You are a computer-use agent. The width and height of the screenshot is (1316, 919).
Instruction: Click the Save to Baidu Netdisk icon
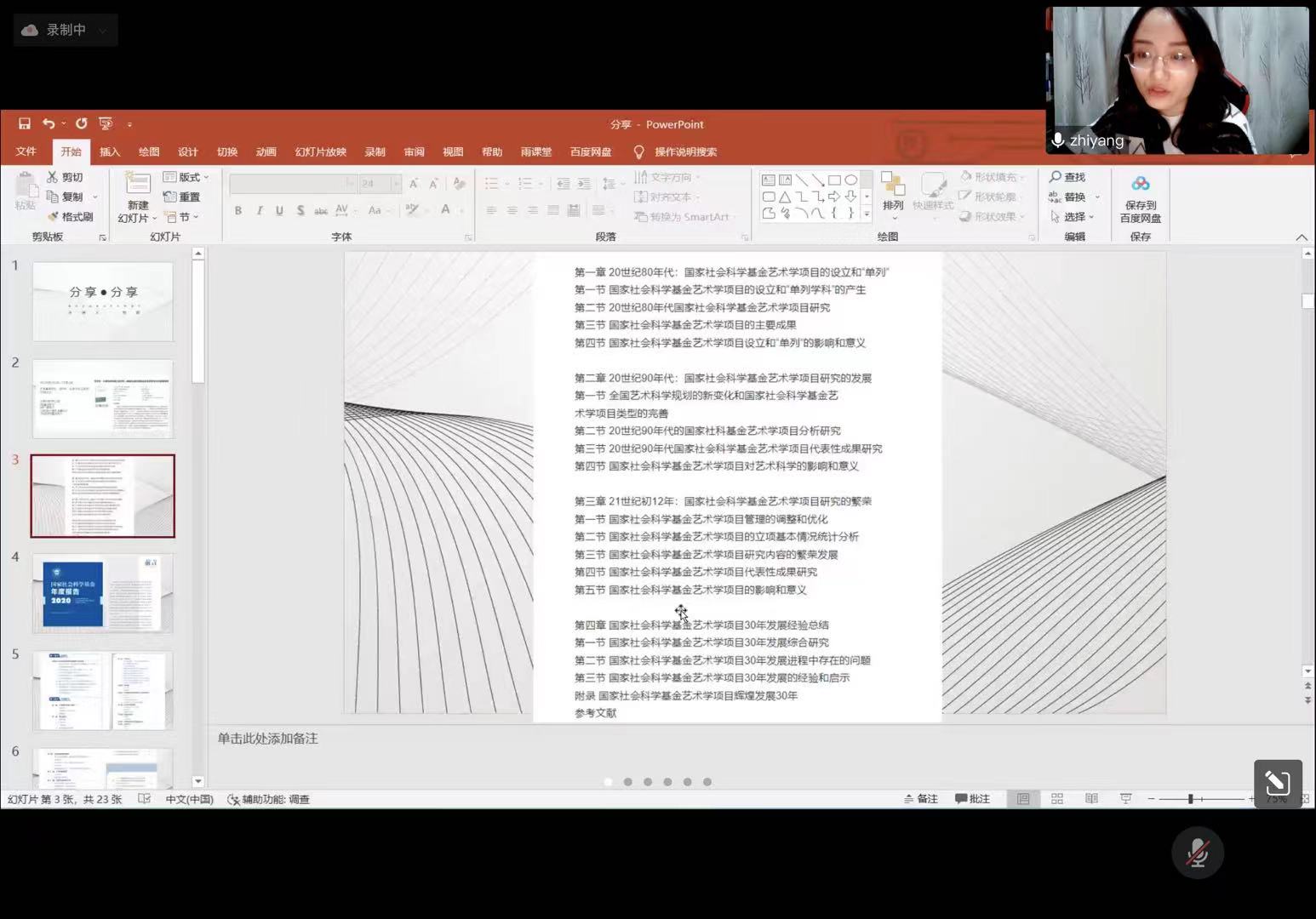pyautogui.click(x=1140, y=184)
